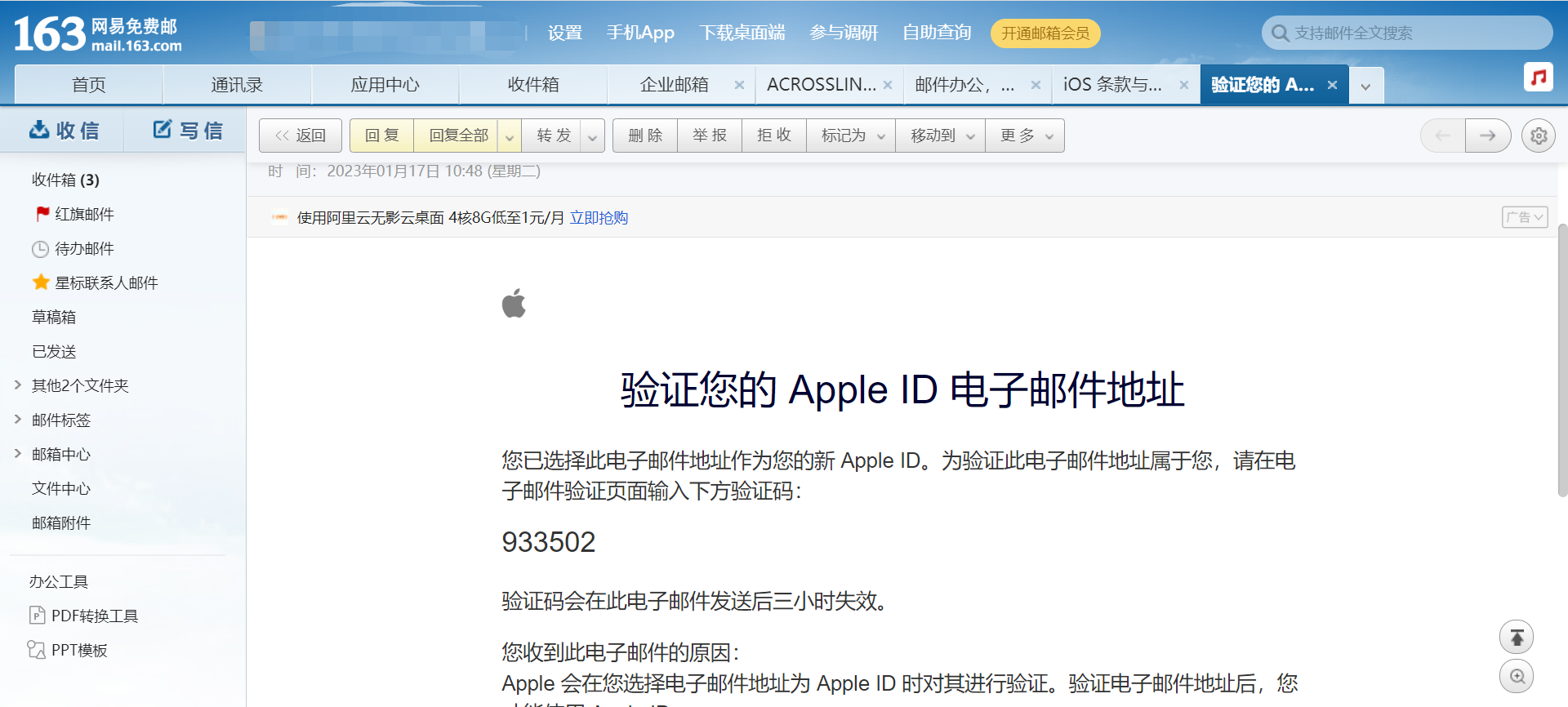This screenshot has height=707, width=1568.
Task: Switch to 通讯录 tab
Action: tap(237, 85)
